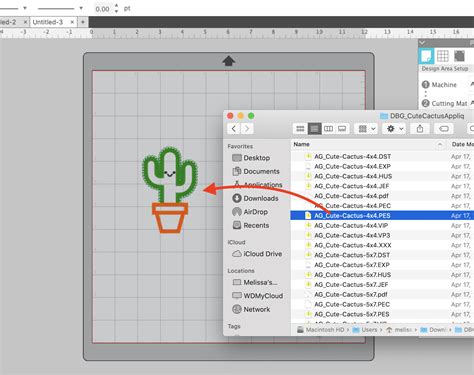
Task: Select file AG_Cute-Cactus-4x4.XXX
Action: (353, 245)
